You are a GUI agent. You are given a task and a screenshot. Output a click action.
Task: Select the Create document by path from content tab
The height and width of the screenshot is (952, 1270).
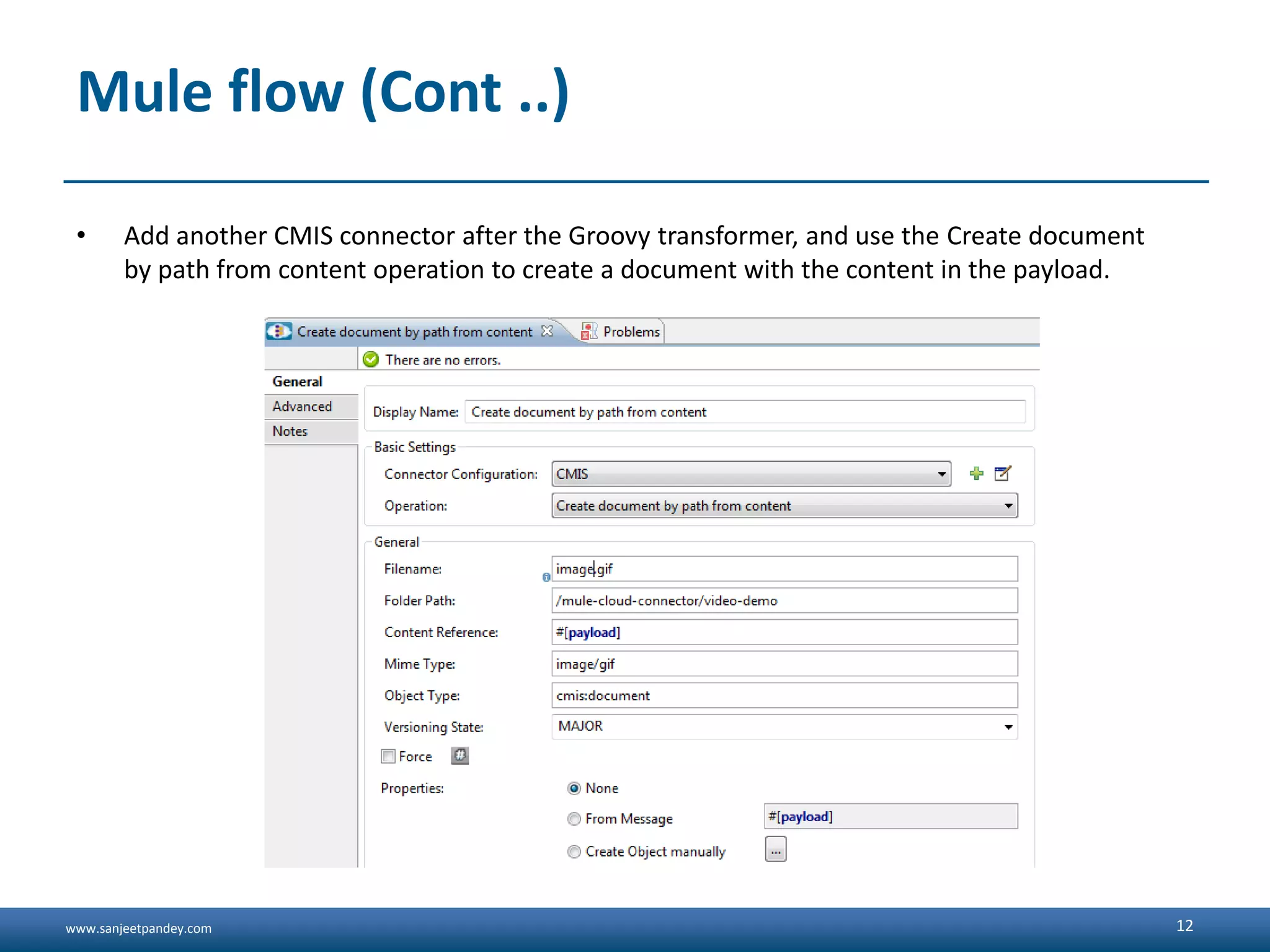pos(414,332)
